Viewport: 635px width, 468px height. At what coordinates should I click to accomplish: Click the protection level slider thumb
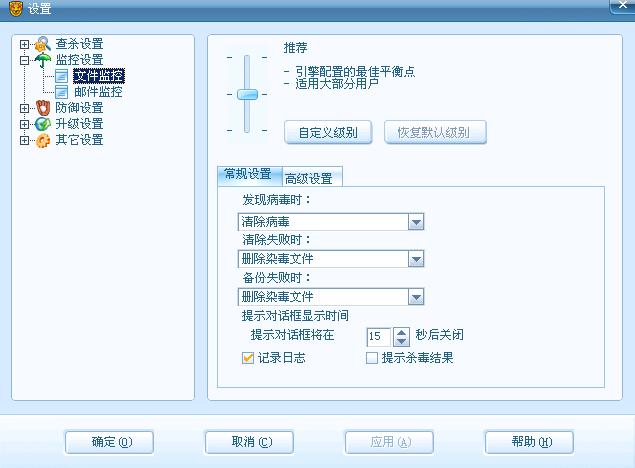[x=247, y=94]
